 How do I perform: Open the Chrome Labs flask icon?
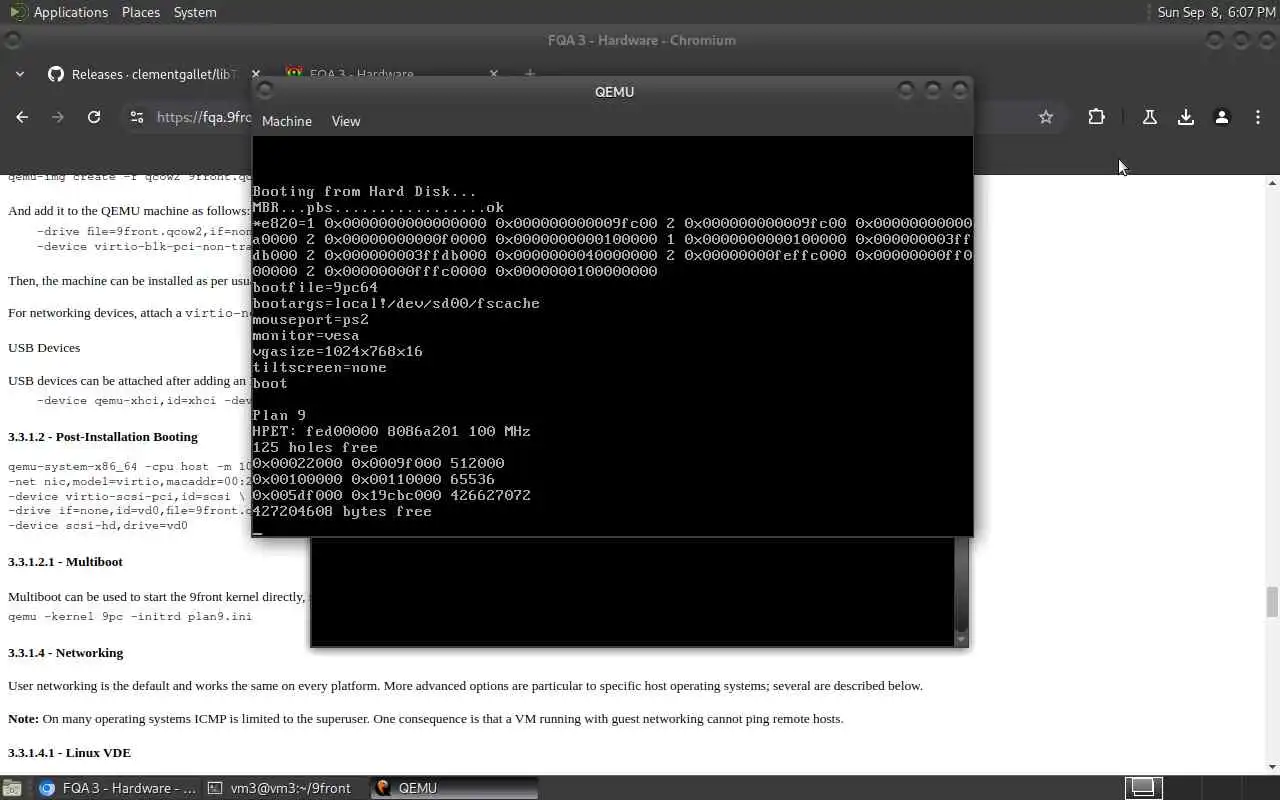pos(1150,117)
